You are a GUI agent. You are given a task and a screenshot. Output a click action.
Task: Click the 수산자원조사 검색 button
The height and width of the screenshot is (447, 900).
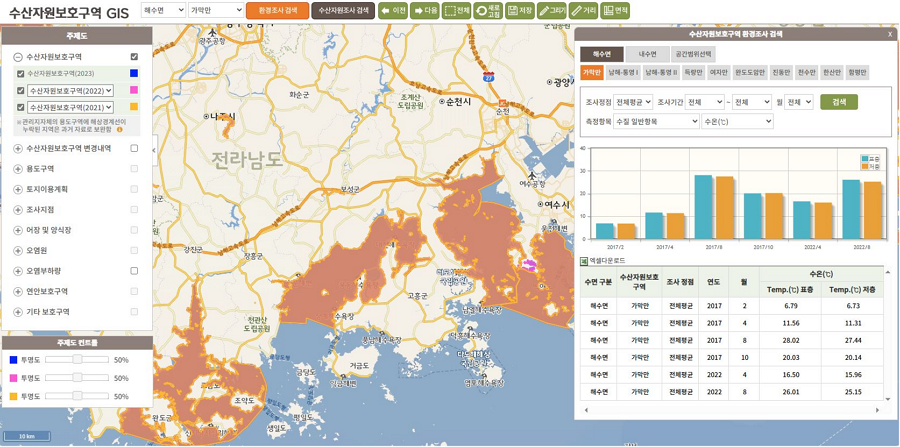click(x=343, y=10)
